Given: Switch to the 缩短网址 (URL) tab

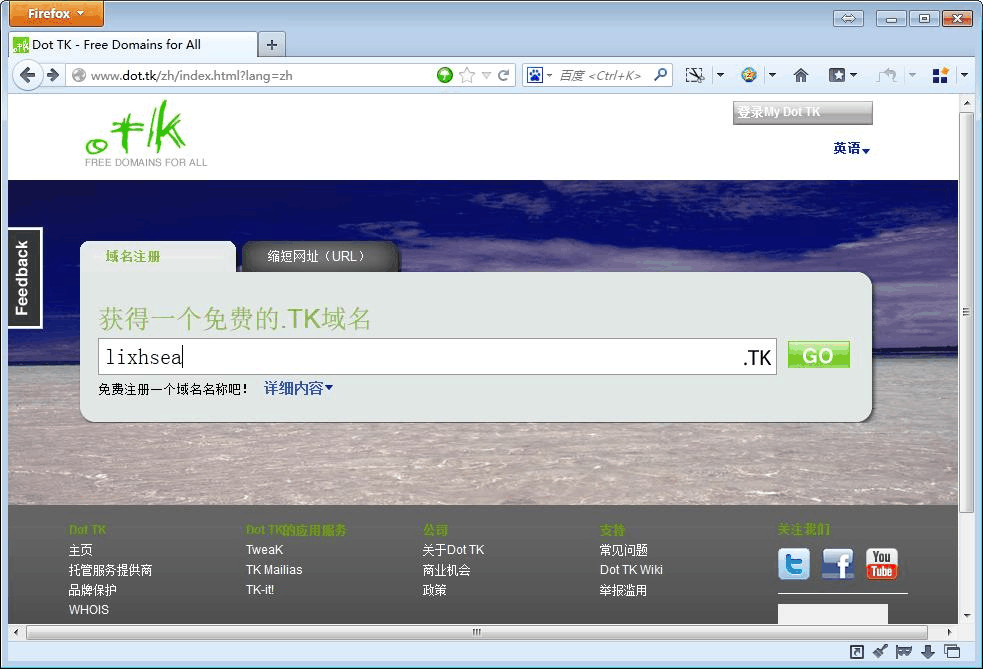Looking at the screenshot, I should pyautogui.click(x=318, y=256).
